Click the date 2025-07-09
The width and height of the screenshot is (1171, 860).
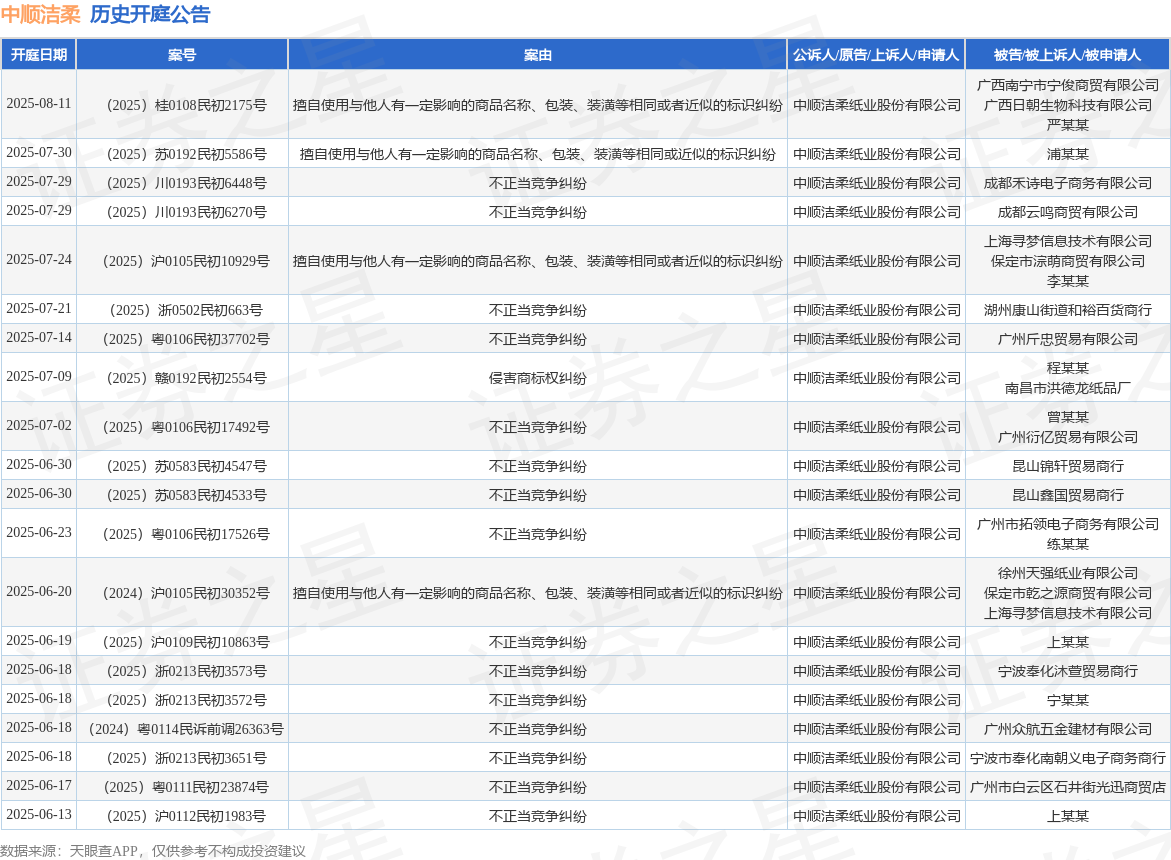[39, 376]
